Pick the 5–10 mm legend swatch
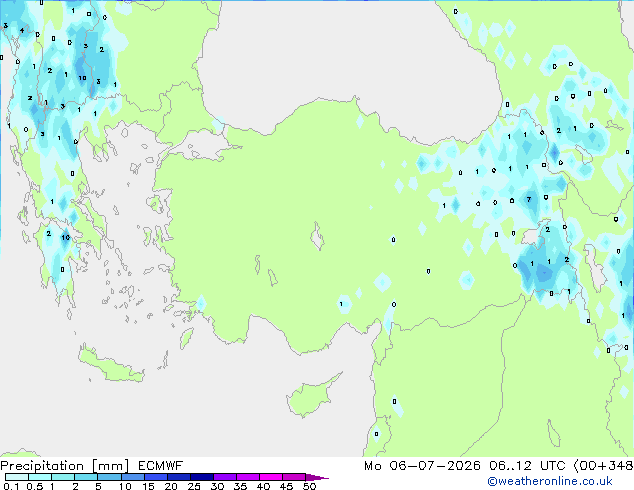634x490 pixels. (109, 477)
